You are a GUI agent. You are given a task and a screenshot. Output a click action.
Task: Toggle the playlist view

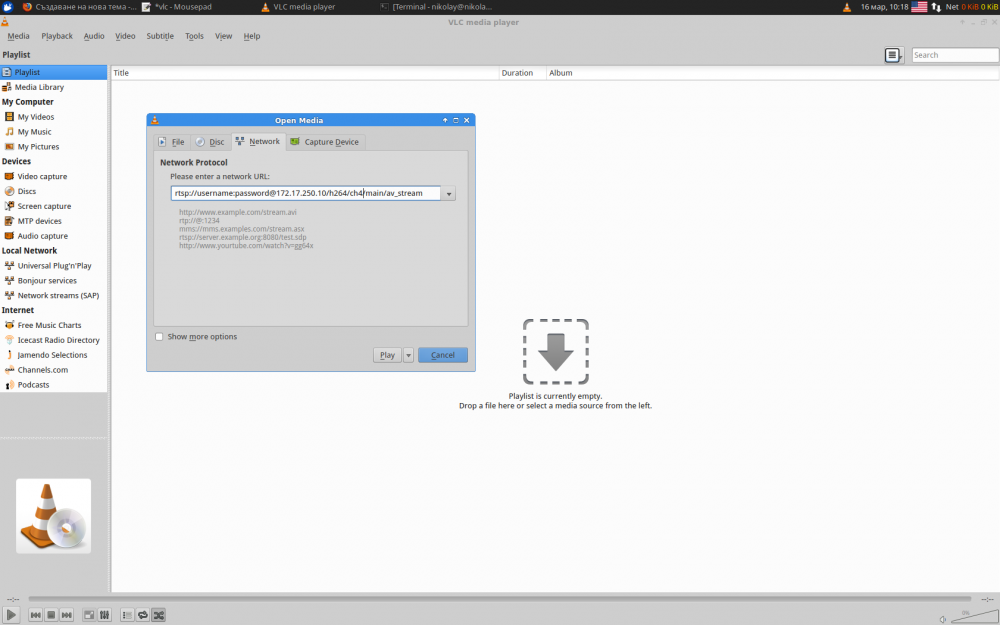(126, 614)
